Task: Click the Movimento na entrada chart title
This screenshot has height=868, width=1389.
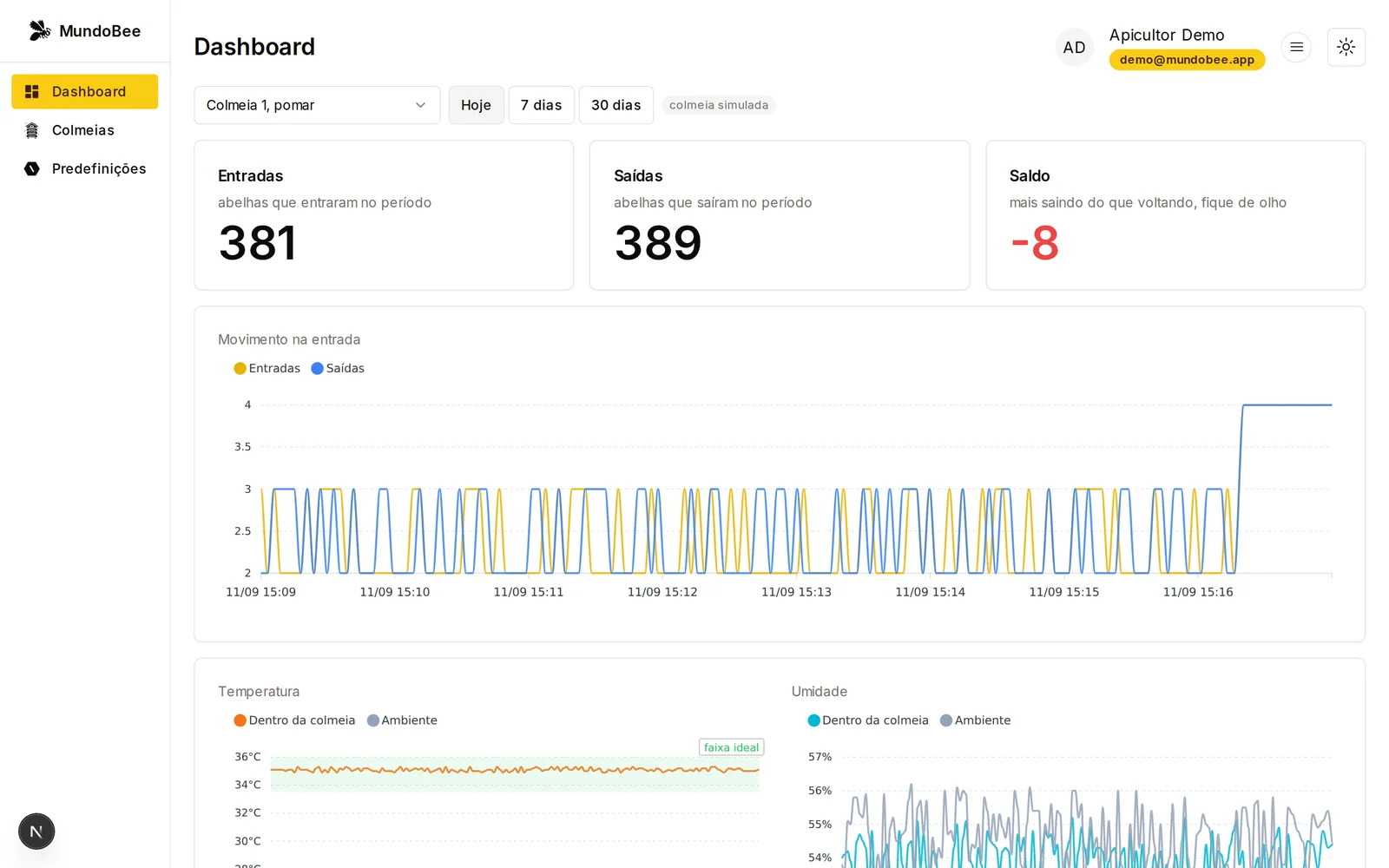Action: pyautogui.click(x=289, y=339)
